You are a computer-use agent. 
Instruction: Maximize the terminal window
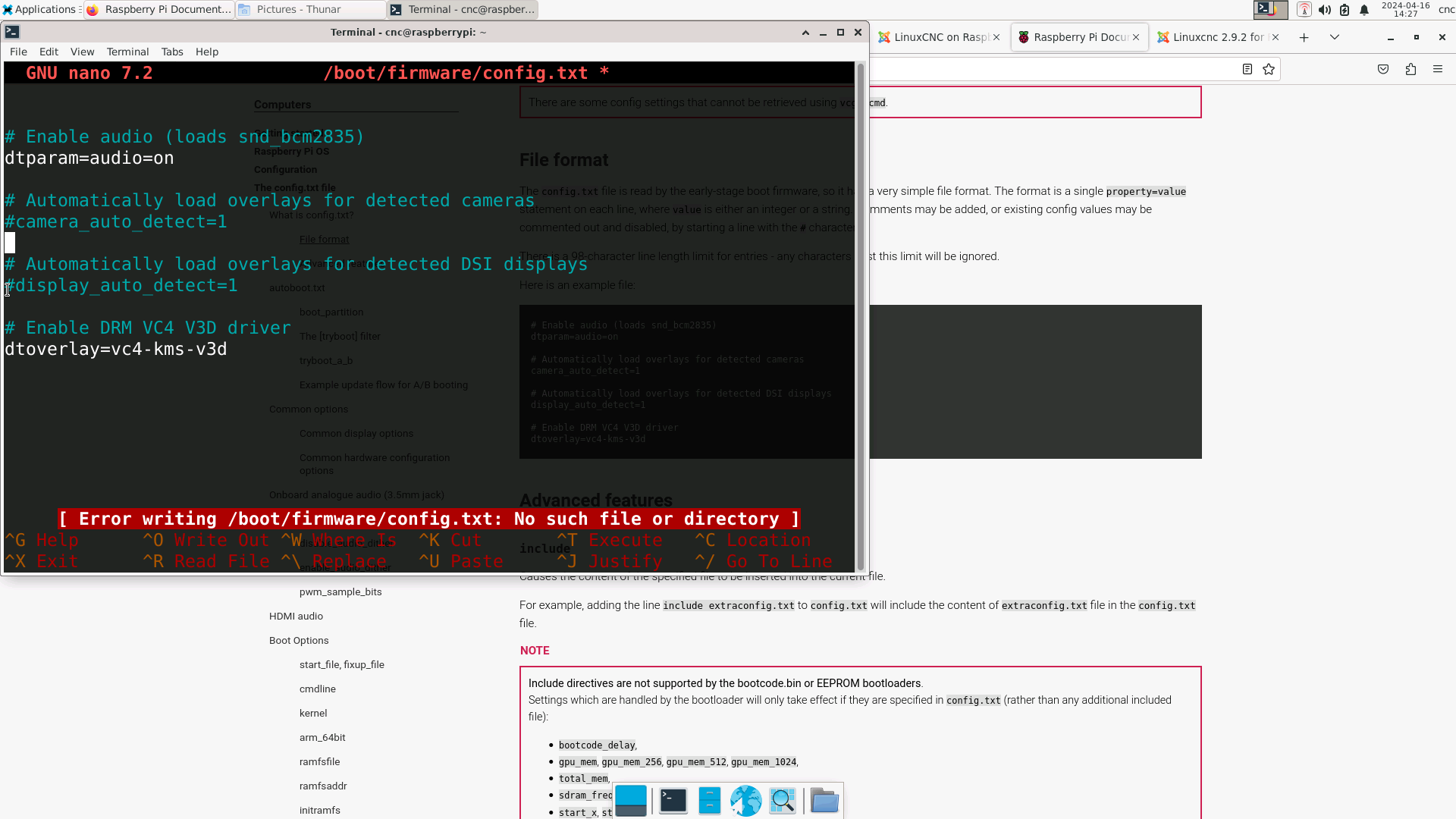click(x=840, y=33)
